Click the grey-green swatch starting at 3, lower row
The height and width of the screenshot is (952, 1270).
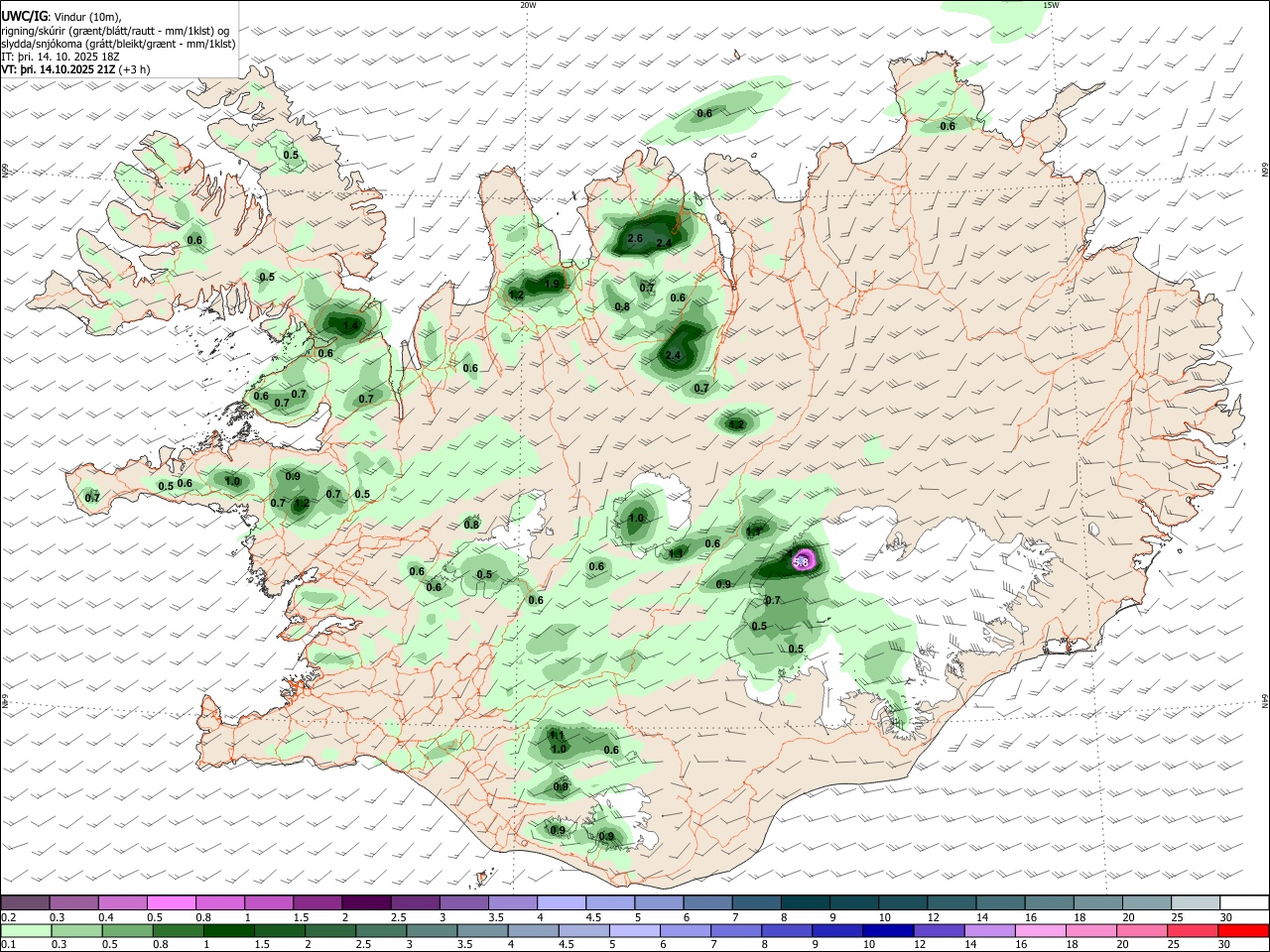(x=432, y=930)
